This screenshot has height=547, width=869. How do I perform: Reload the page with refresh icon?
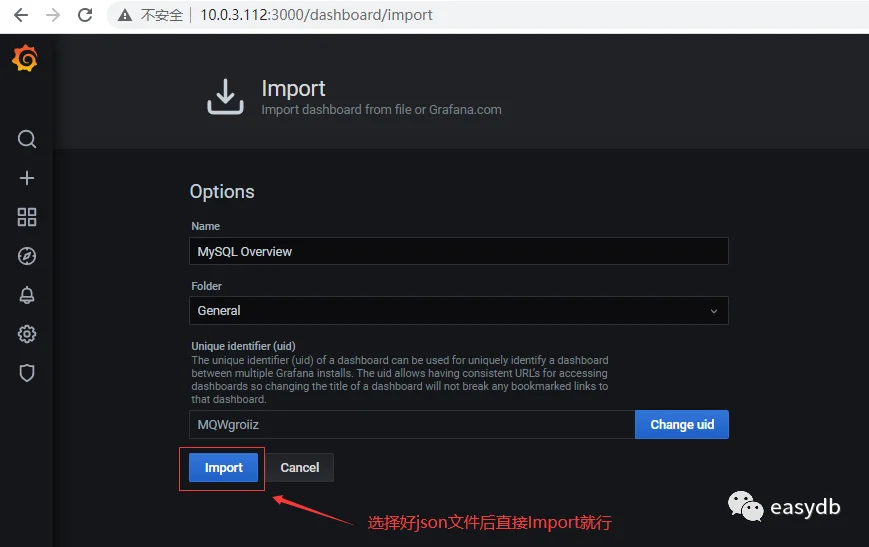(85, 15)
